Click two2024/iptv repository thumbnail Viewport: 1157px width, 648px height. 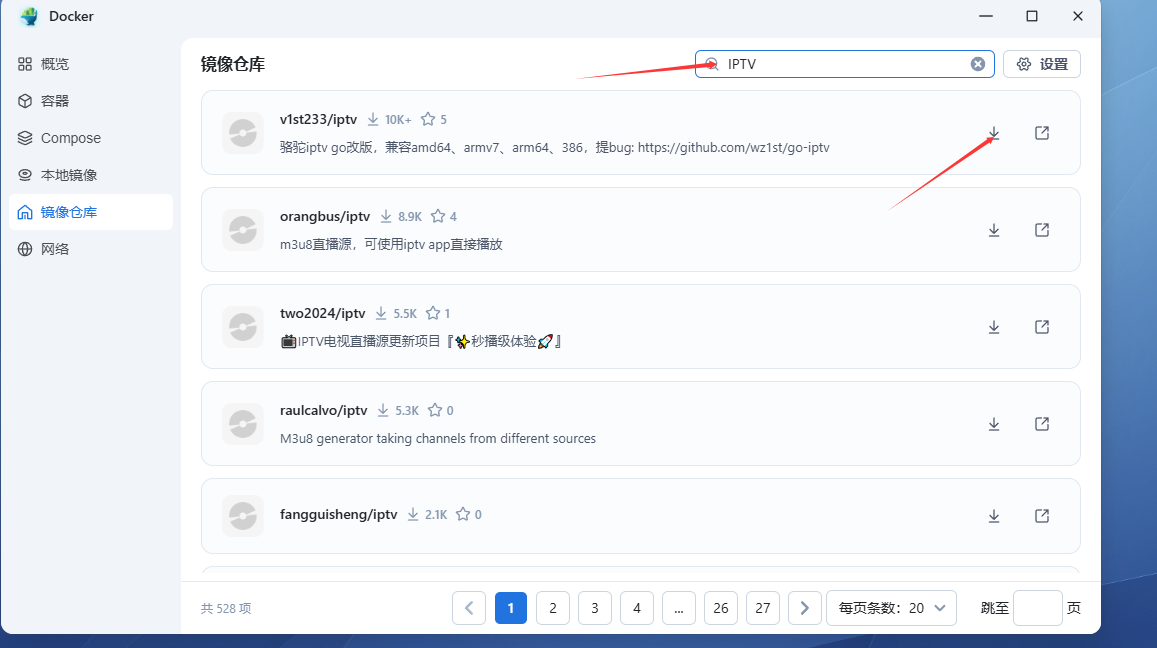243,327
